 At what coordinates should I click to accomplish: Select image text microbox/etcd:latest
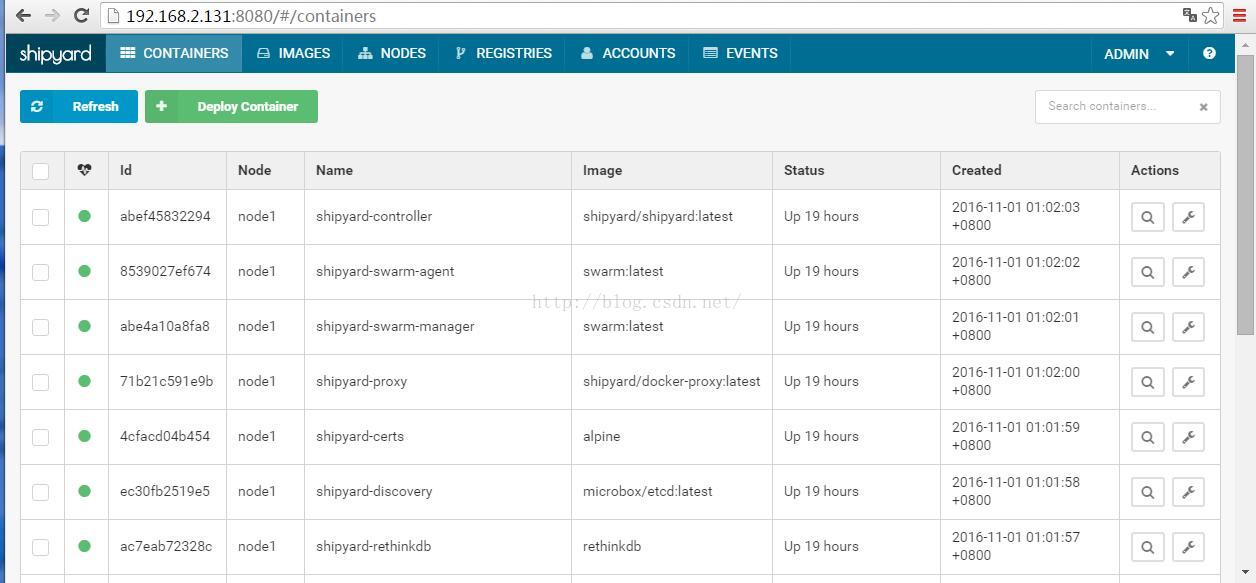(x=647, y=491)
